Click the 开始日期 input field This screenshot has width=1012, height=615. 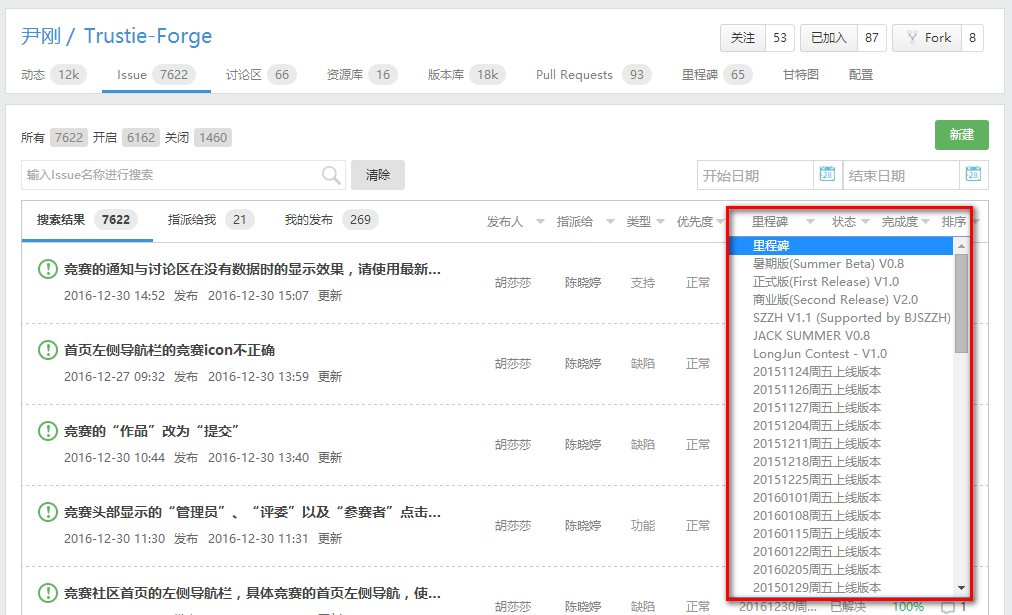click(755, 175)
